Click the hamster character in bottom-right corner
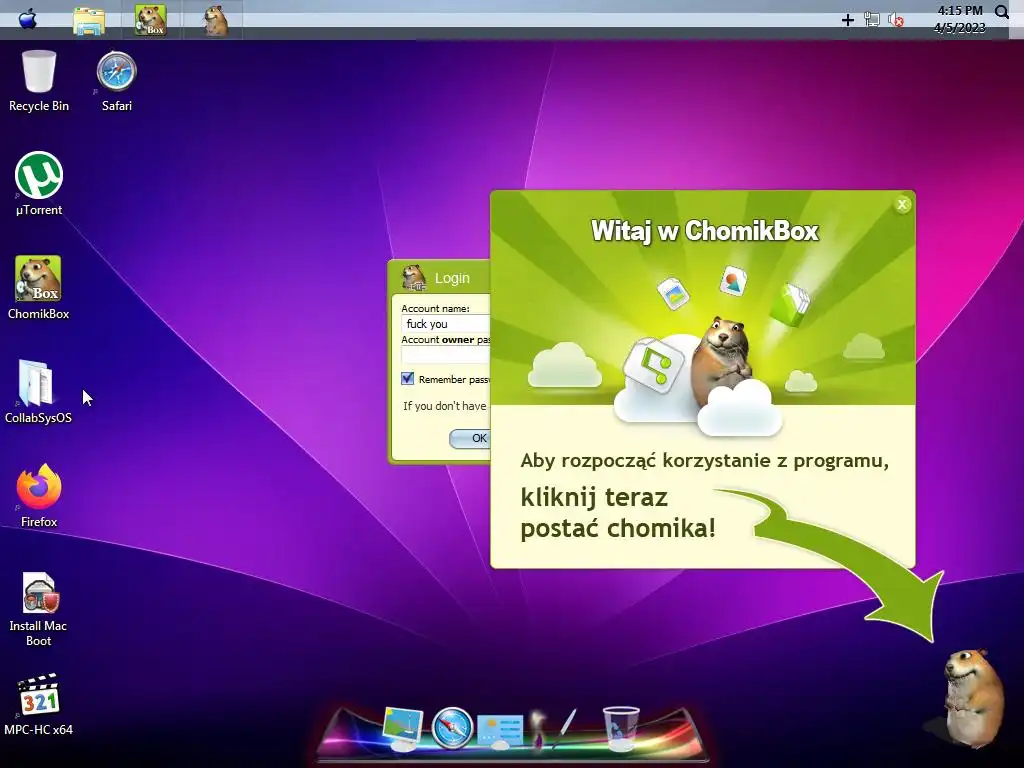The height and width of the screenshot is (768, 1024). 973,697
